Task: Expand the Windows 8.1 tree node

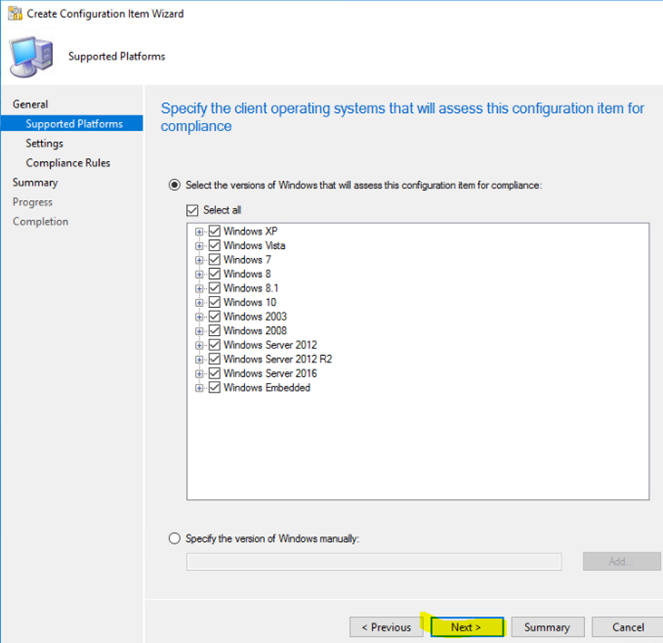Action: (x=199, y=289)
